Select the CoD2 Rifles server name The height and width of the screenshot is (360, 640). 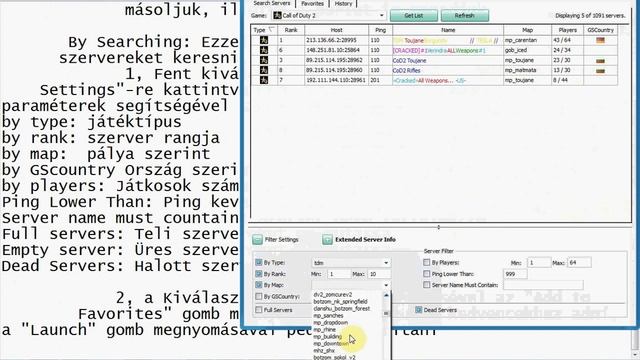tap(407, 70)
